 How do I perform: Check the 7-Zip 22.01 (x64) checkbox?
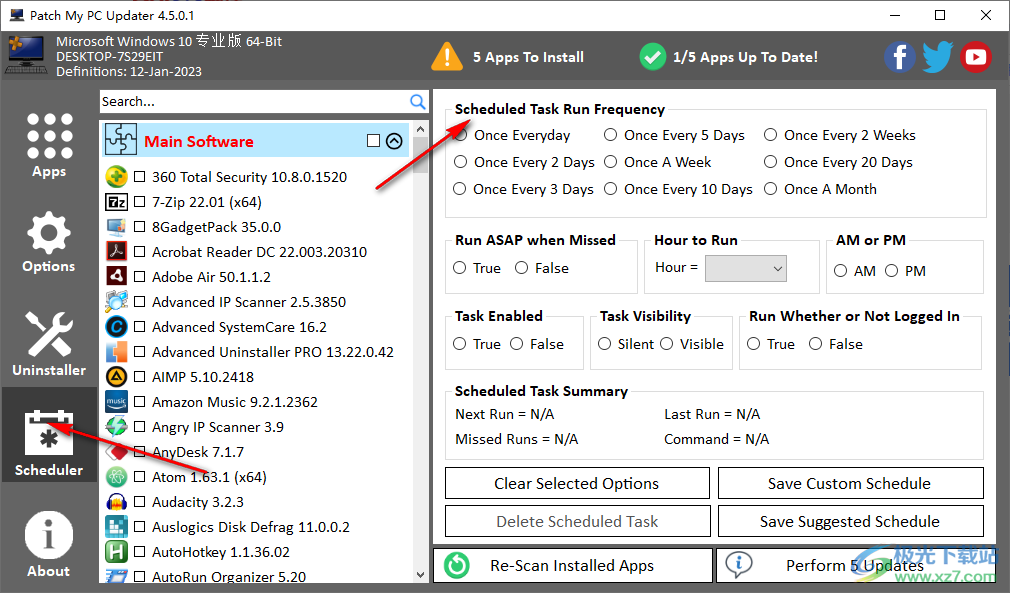pyautogui.click(x=140, y=202)
